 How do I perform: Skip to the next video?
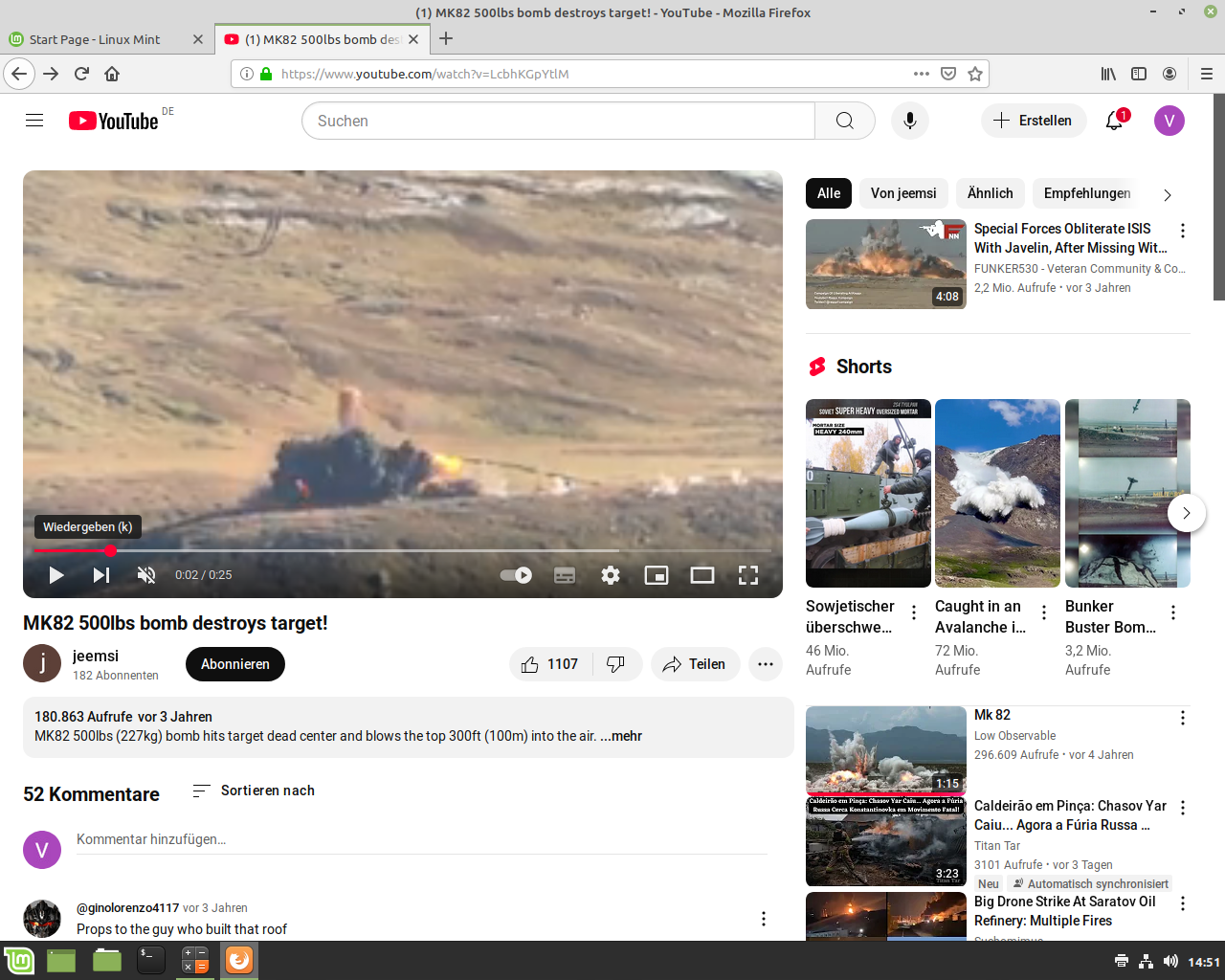tap(101, 575)
